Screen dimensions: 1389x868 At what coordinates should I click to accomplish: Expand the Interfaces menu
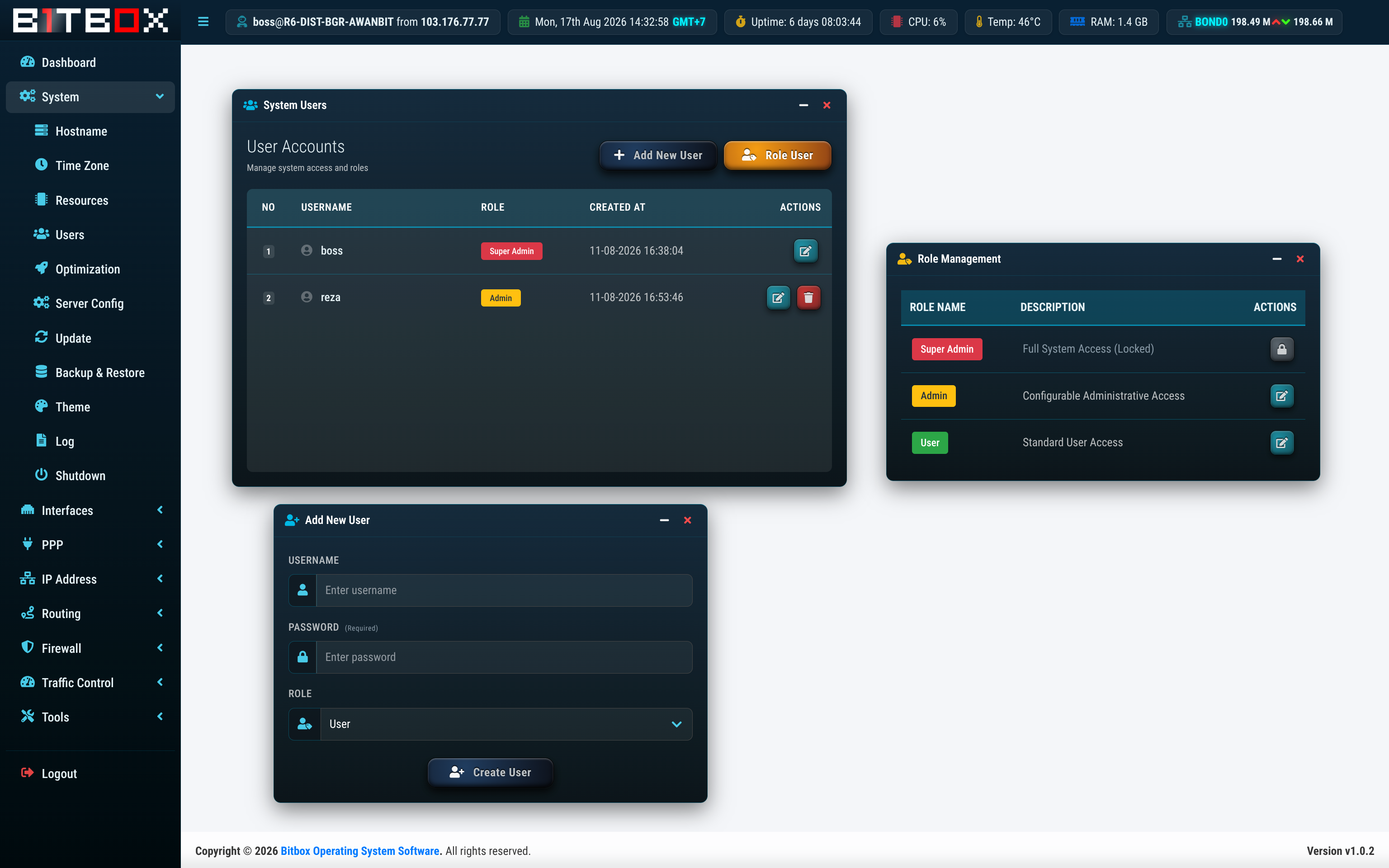tap(90, 510)
